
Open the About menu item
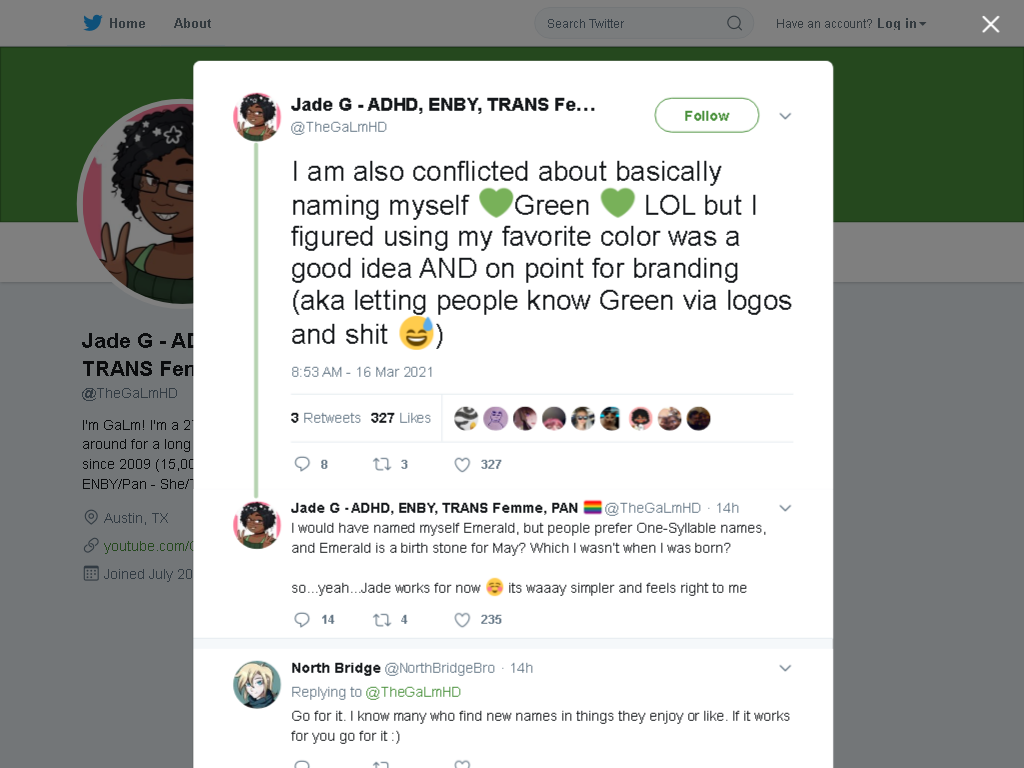coord(192,24)
